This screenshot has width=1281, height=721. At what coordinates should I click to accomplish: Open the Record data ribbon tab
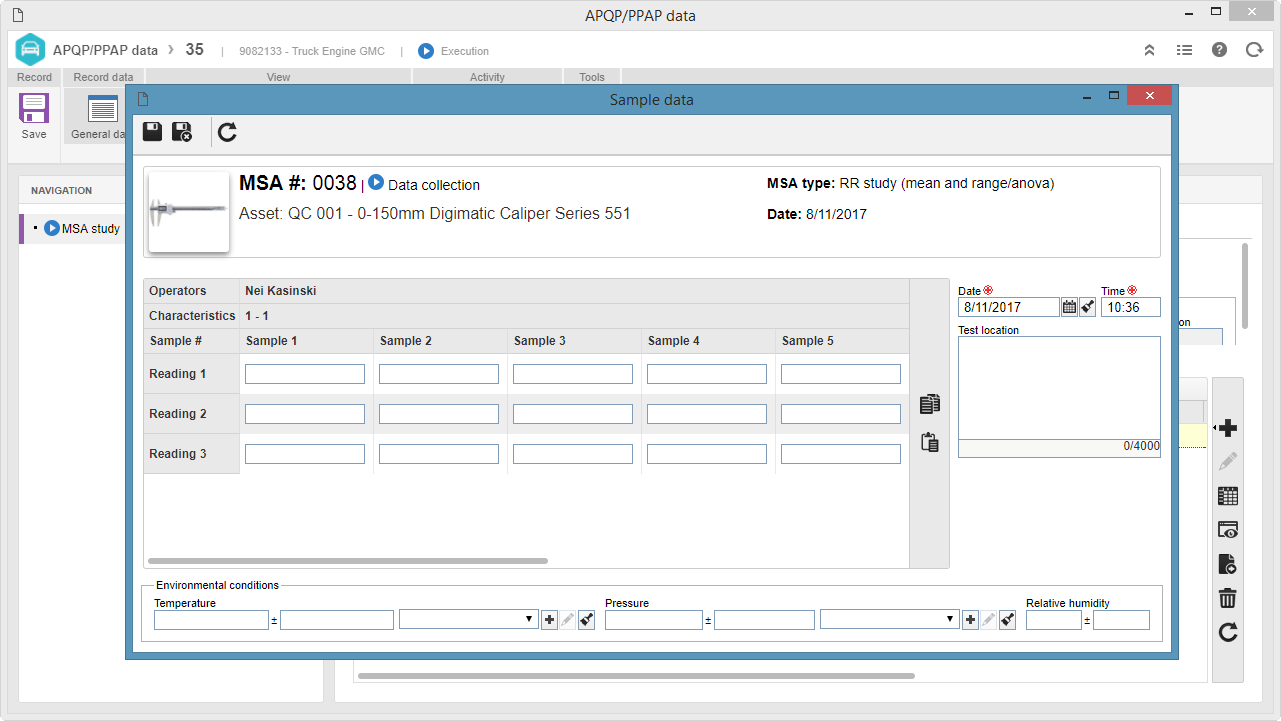click(103, 77)
